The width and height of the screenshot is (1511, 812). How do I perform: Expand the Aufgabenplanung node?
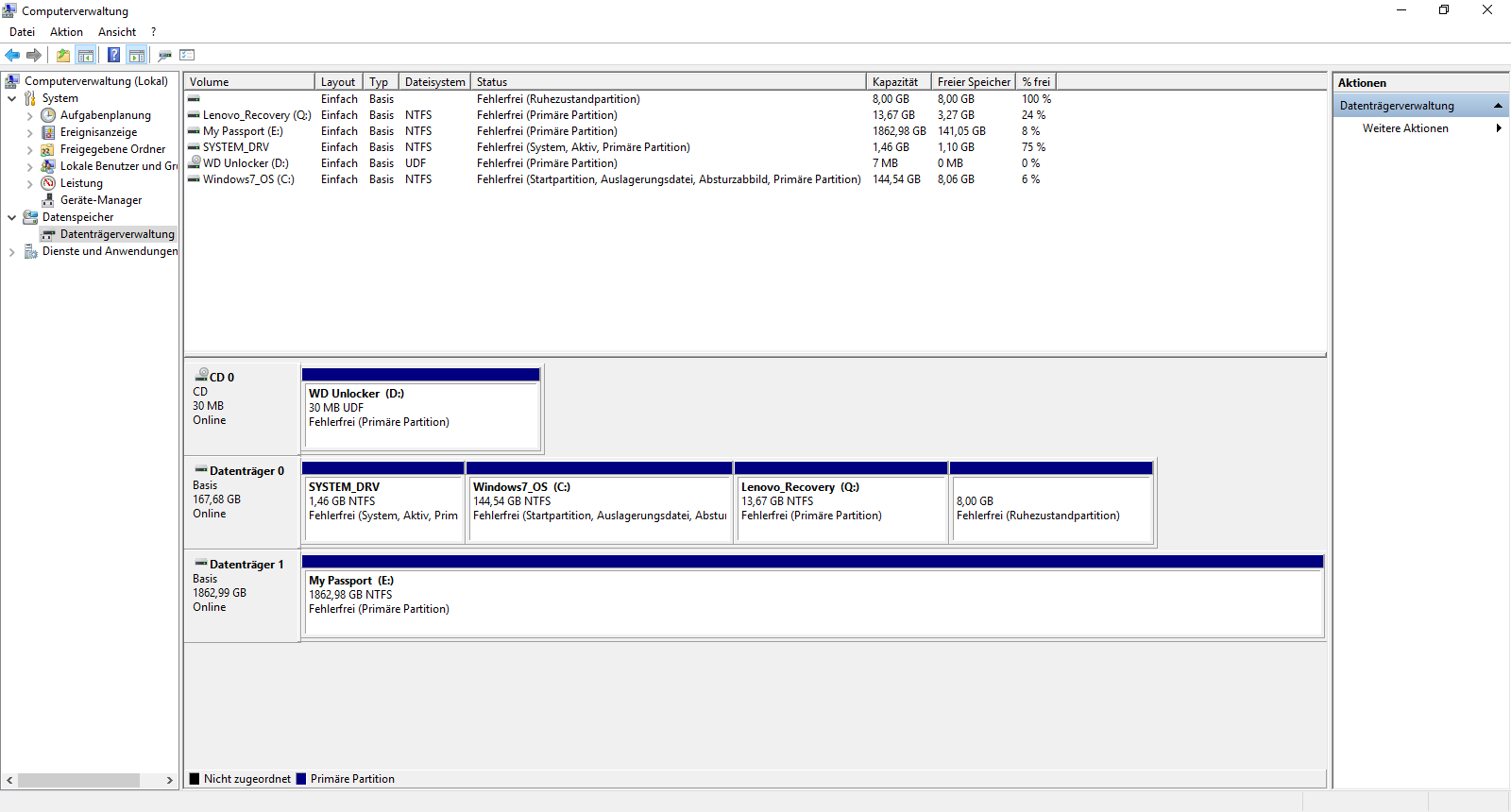coord(29,116)
